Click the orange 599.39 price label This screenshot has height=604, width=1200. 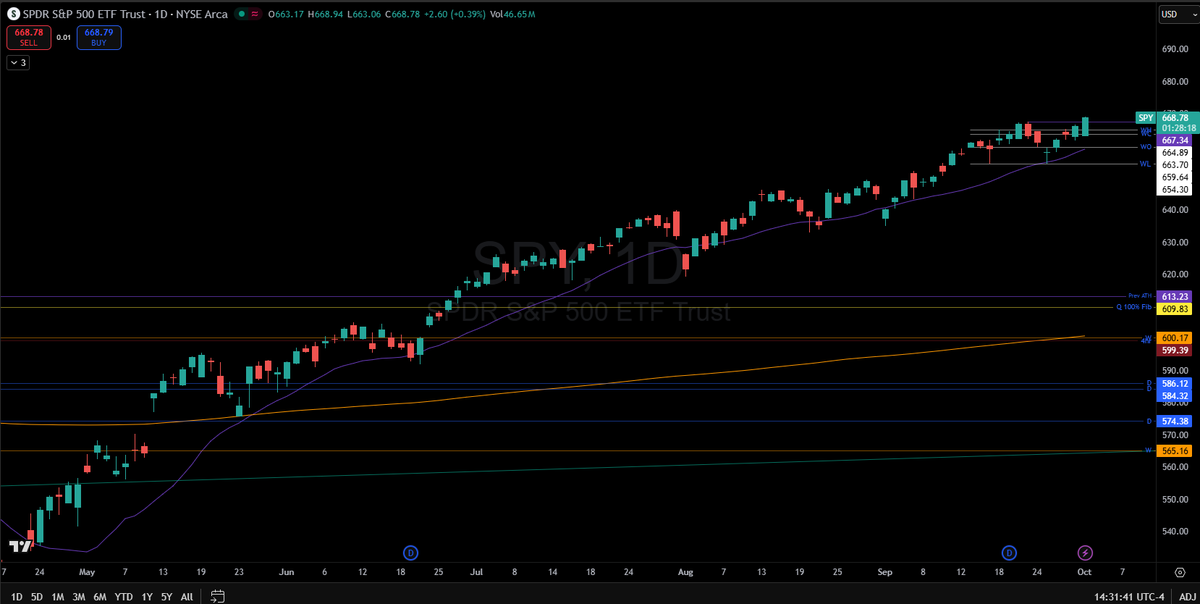1175,350
